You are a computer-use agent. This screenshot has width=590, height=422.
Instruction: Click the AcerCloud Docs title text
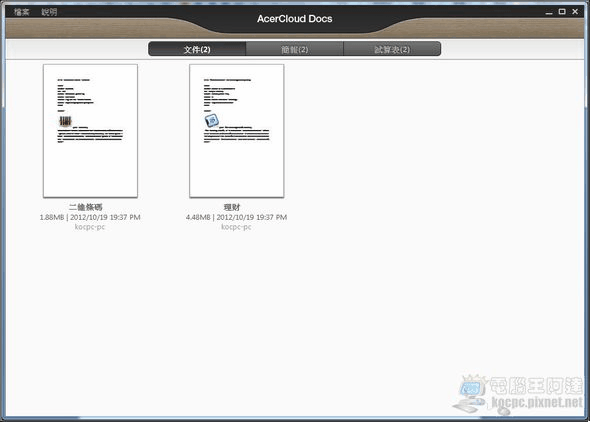click(x=295, y=19)
